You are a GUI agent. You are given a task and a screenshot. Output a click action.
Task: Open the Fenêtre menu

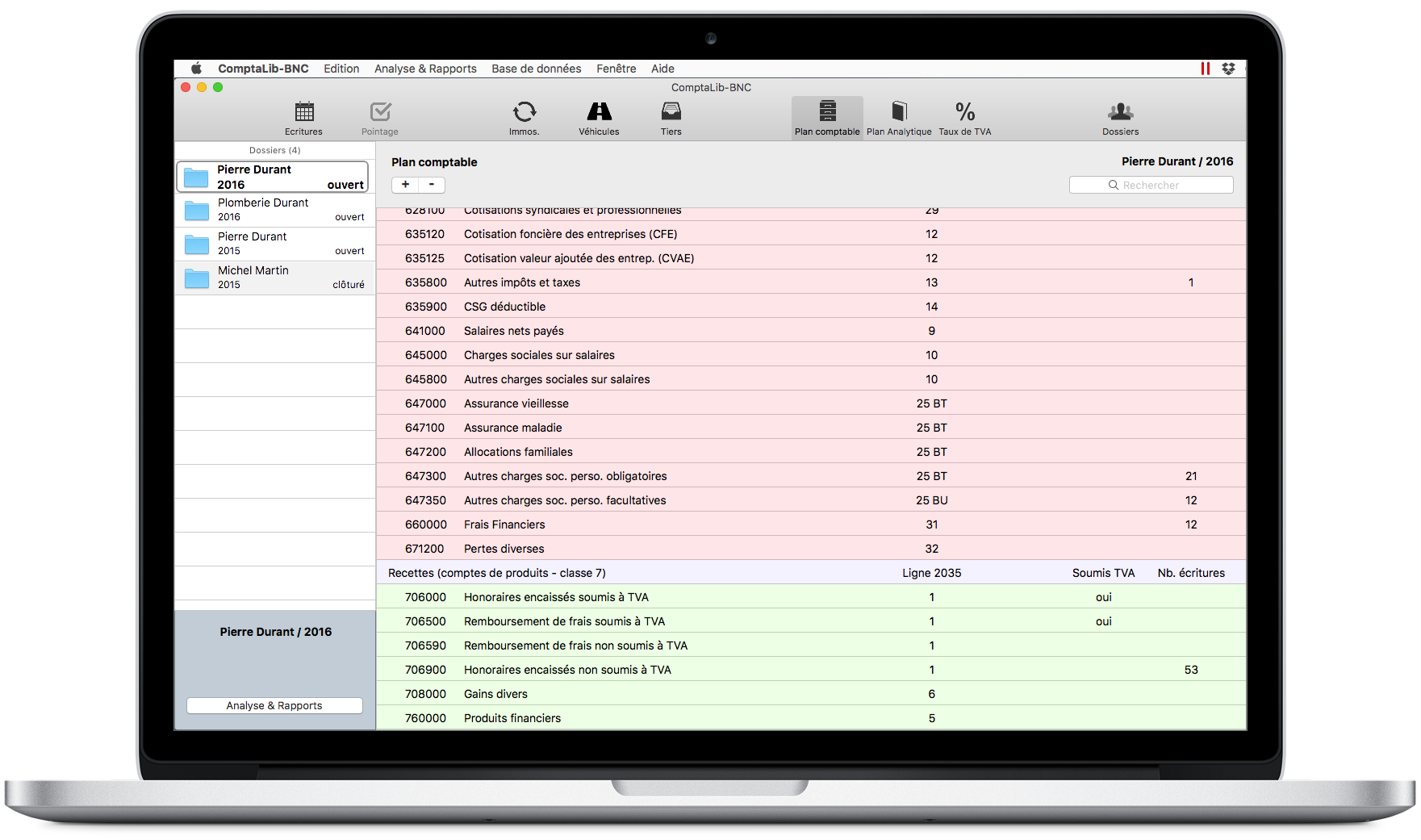click(x=616, y=69)
